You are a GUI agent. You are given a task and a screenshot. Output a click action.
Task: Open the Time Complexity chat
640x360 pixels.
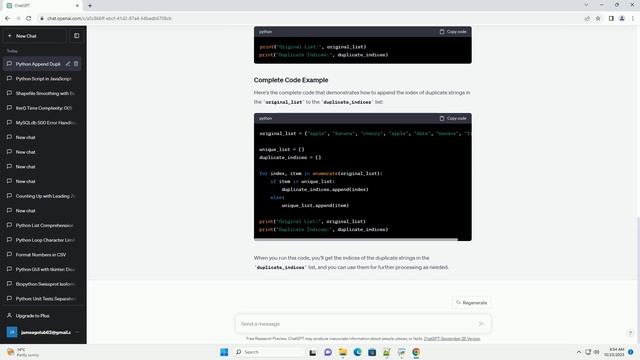pos(42,108)
